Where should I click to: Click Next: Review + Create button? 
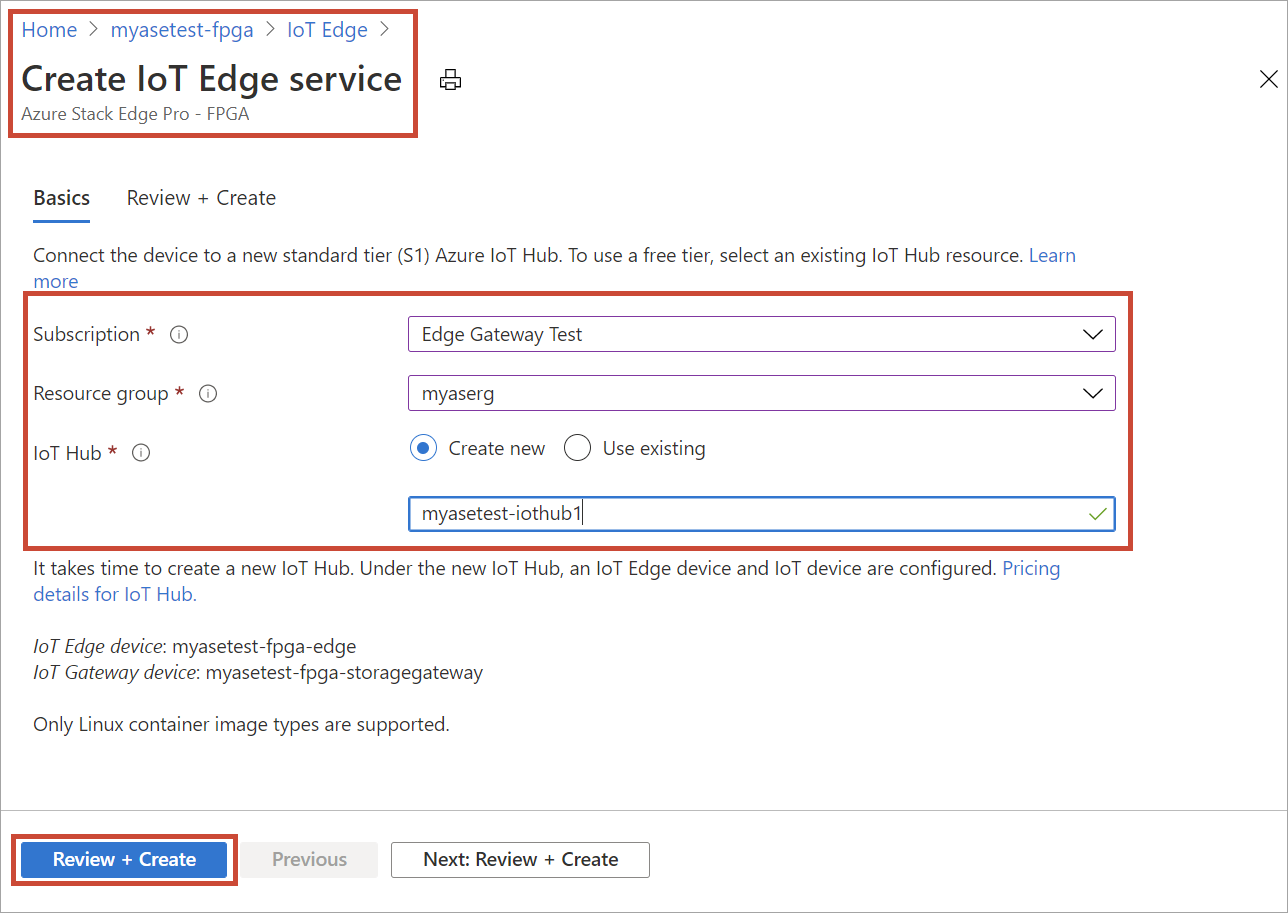[520, 859]
